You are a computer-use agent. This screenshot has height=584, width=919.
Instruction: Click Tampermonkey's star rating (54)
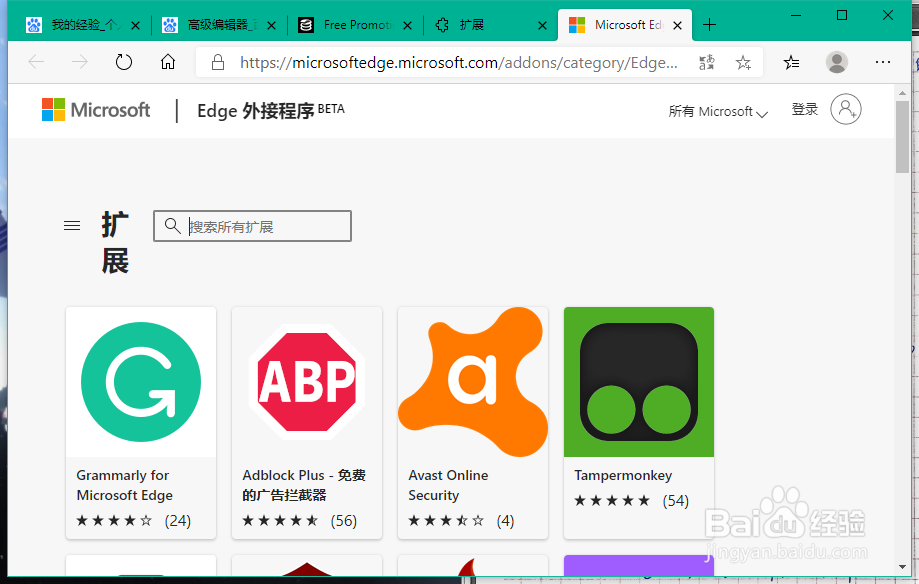point(631,501)
